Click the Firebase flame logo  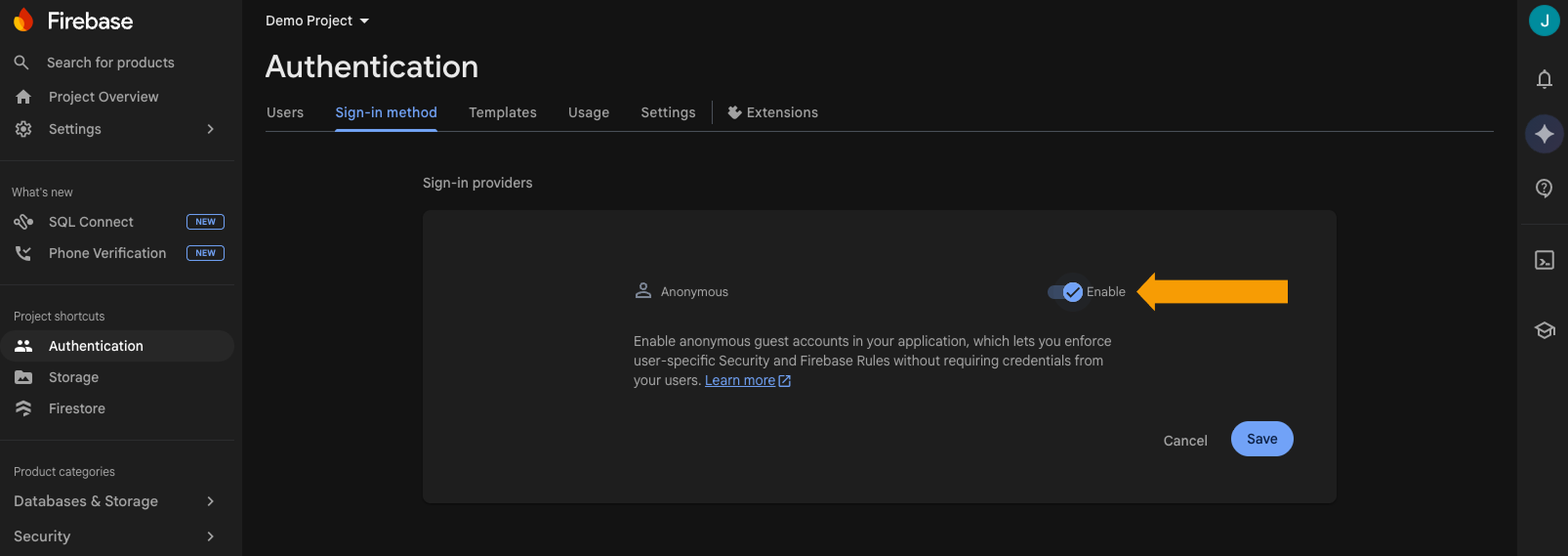coord(23,21)
